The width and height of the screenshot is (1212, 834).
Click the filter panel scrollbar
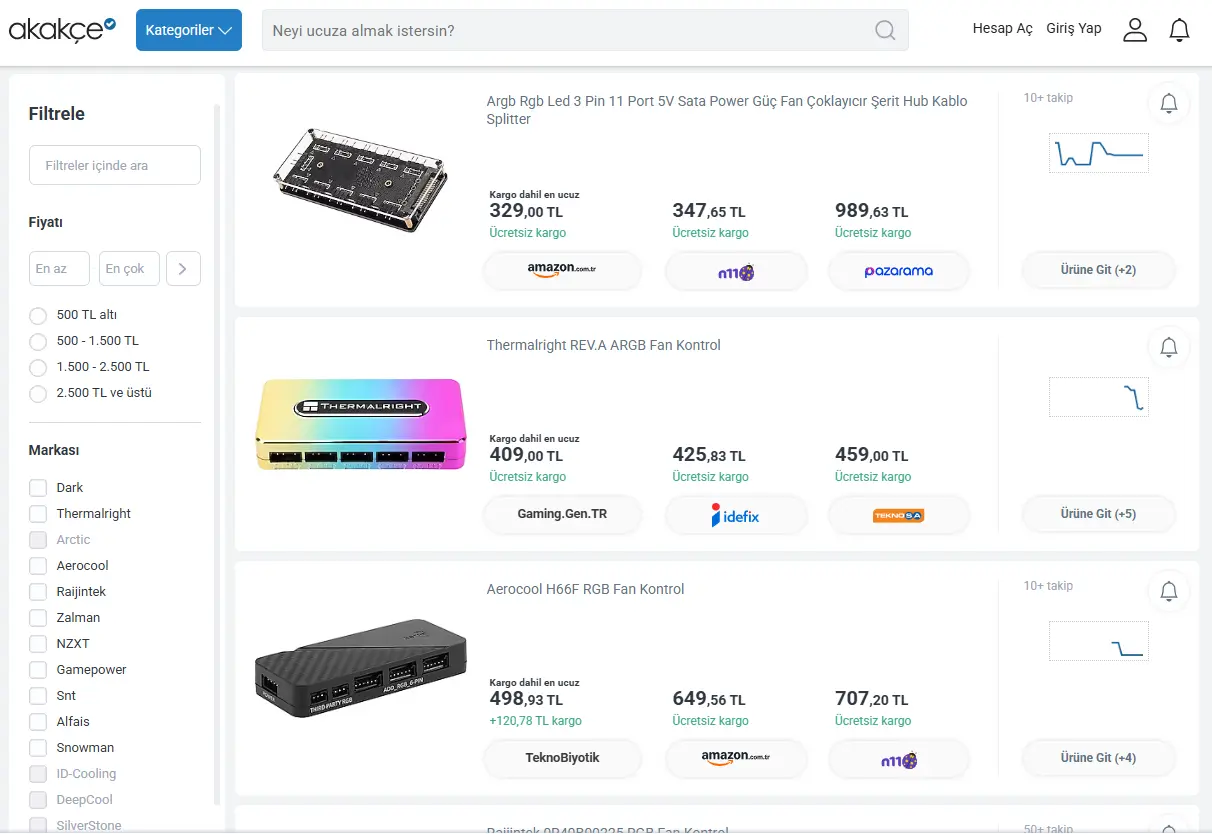pos(218,455)
